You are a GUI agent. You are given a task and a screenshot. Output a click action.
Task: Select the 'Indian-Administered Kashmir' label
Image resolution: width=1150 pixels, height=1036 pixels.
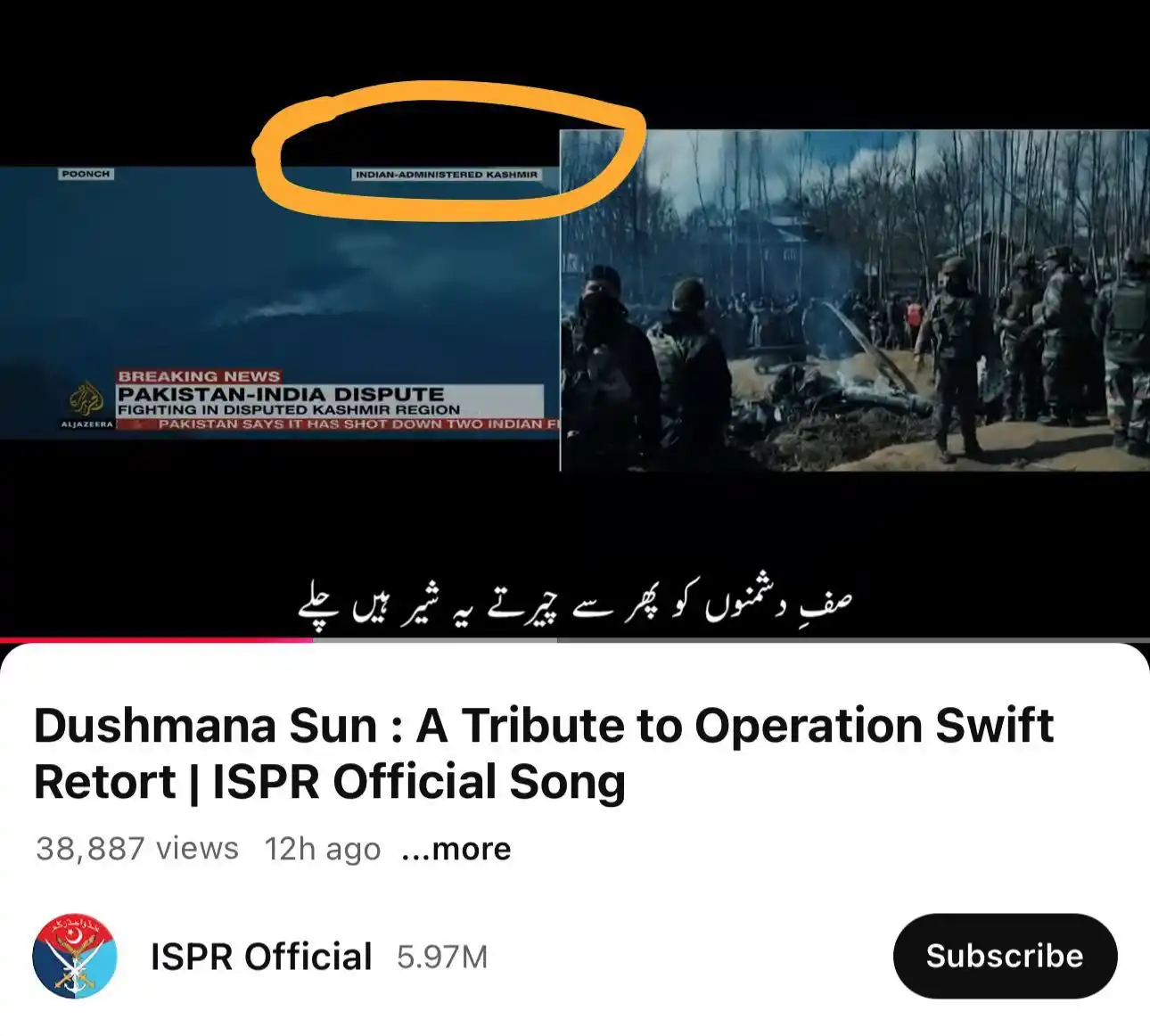[447, 175]
